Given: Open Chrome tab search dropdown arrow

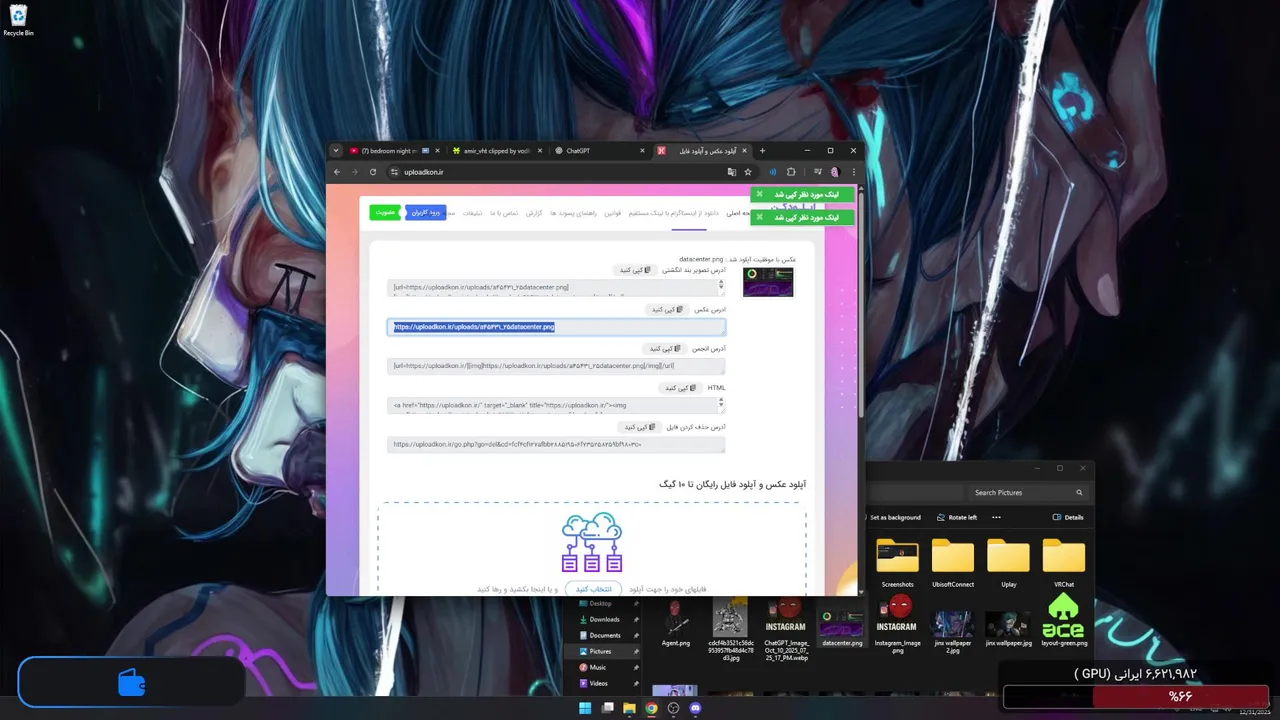Looking at the screenshot, I should [336, 151].
